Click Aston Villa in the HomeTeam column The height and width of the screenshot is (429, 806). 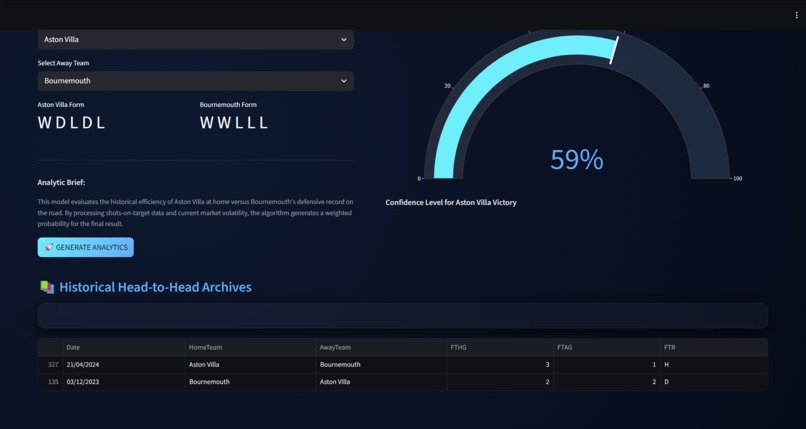(250, 365)
